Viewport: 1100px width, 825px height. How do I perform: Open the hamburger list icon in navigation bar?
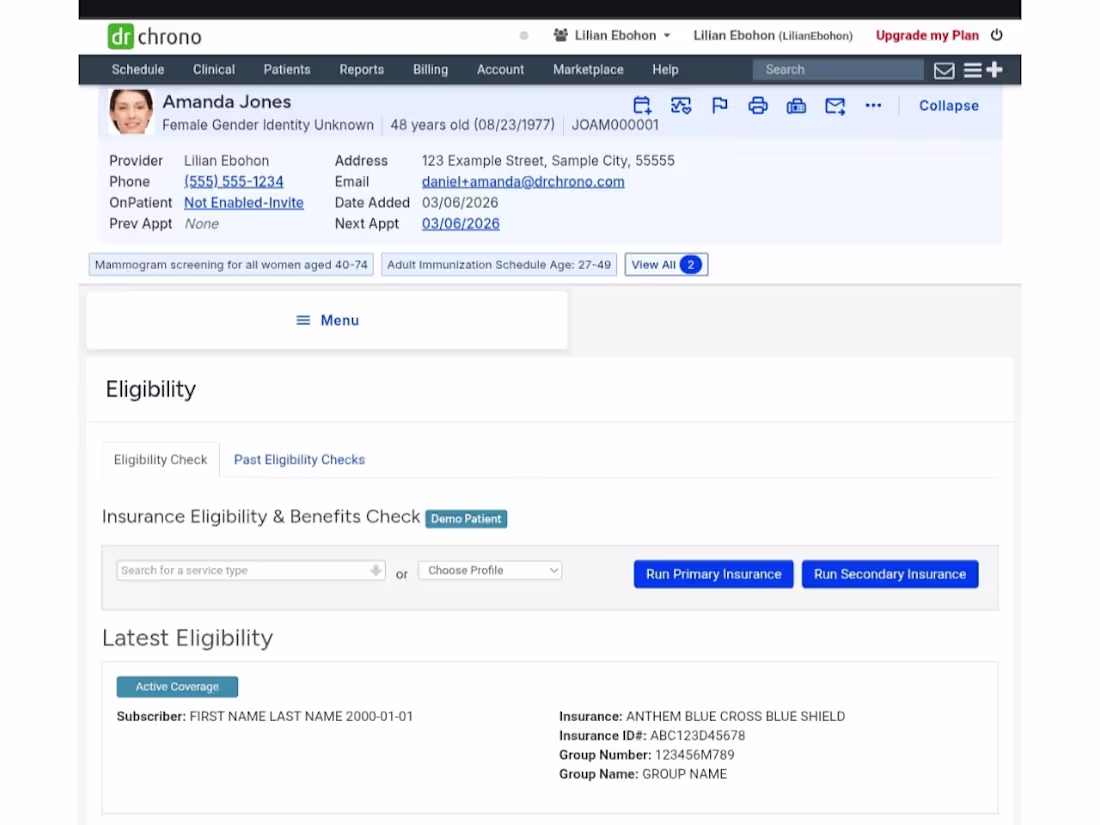click(972, 69)
